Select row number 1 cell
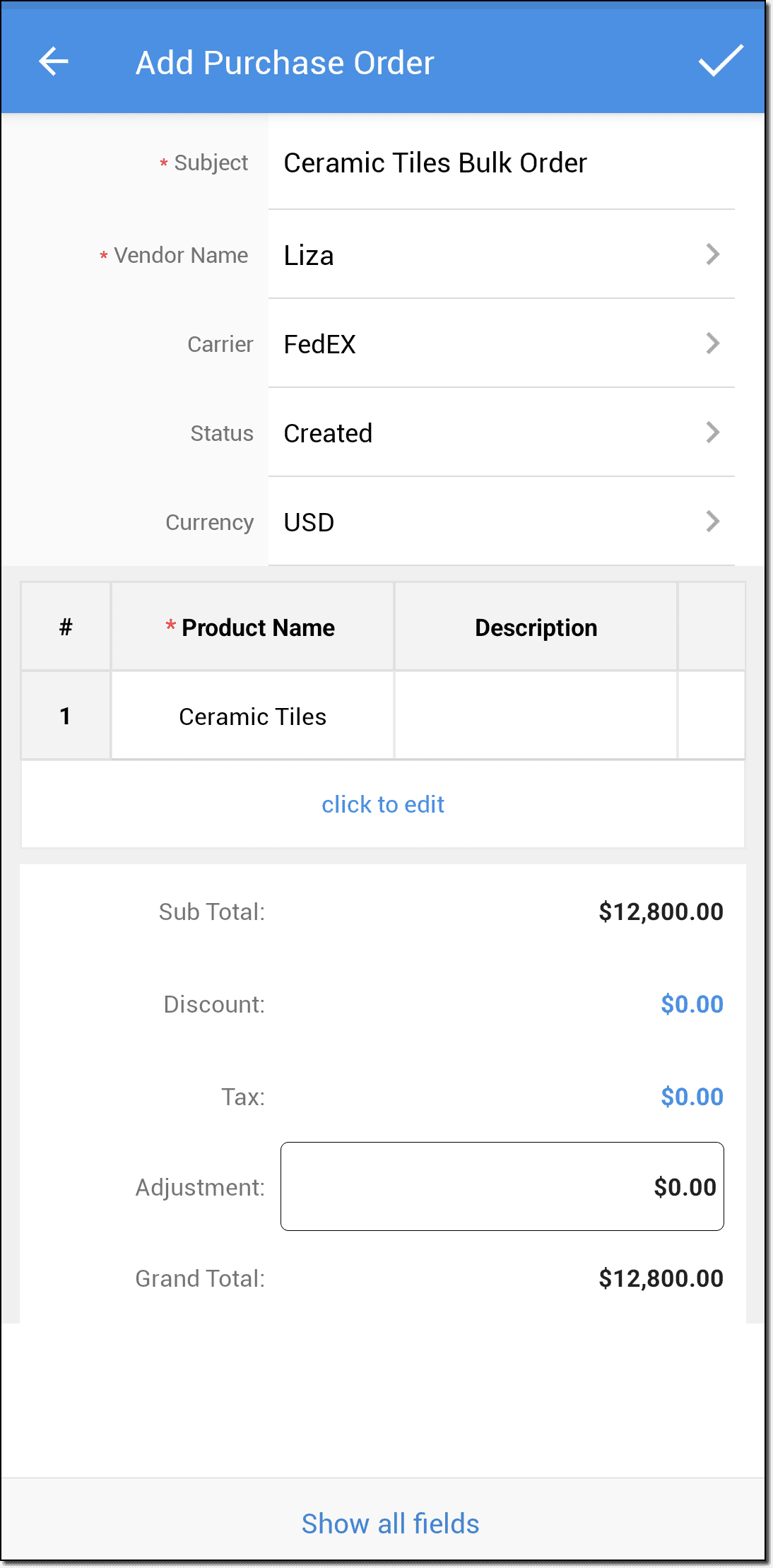Viewport: 773px width, 1568px height. pos(66,717)
